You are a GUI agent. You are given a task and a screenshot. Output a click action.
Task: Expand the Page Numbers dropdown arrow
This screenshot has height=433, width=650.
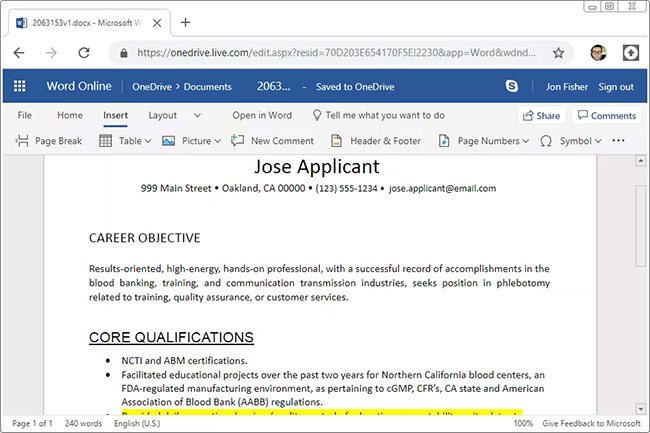(x=526, y=141)
